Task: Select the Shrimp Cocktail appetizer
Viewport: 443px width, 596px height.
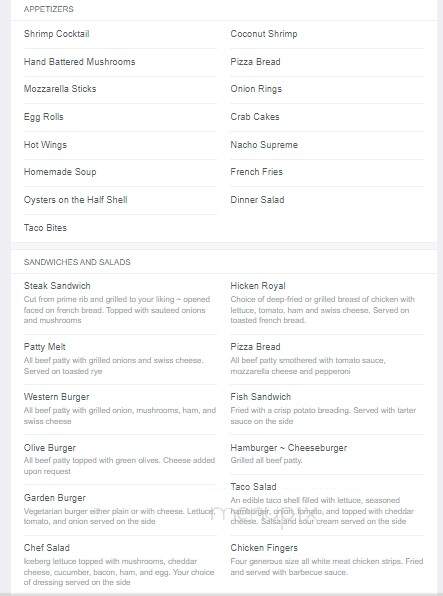Action: [x=57, y=34]
